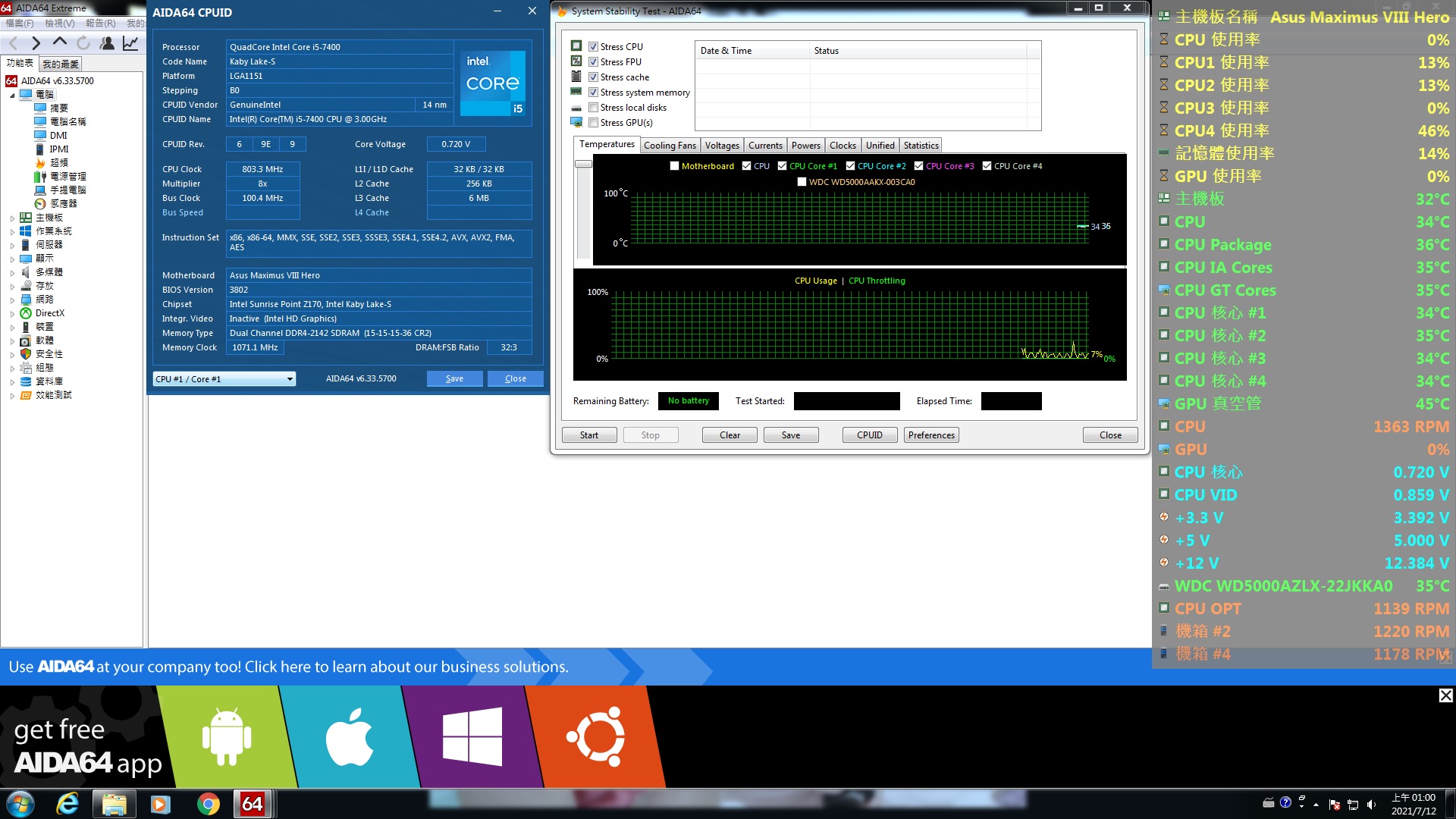This screenshot has width=1456, height=819.
Task: Uncheck Stress system memory checkbox
Action: [x=594, y=93]
